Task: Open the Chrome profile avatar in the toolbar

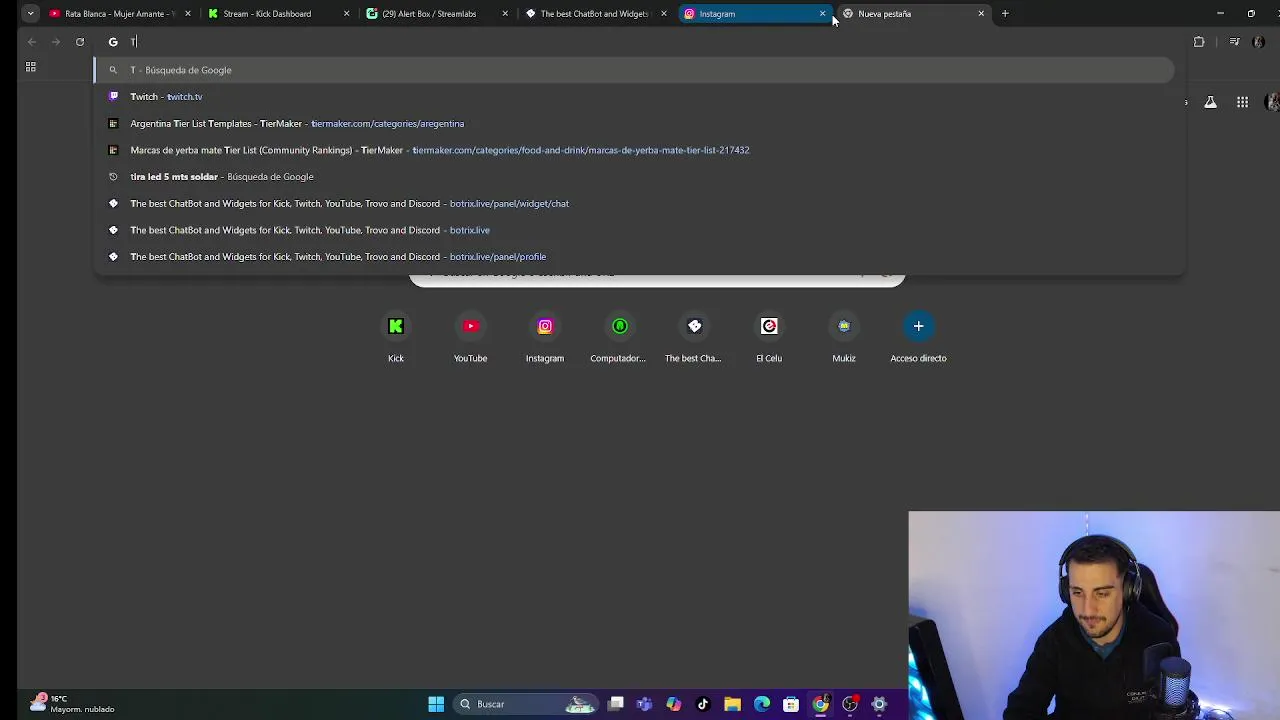Action: point(1259,42)
